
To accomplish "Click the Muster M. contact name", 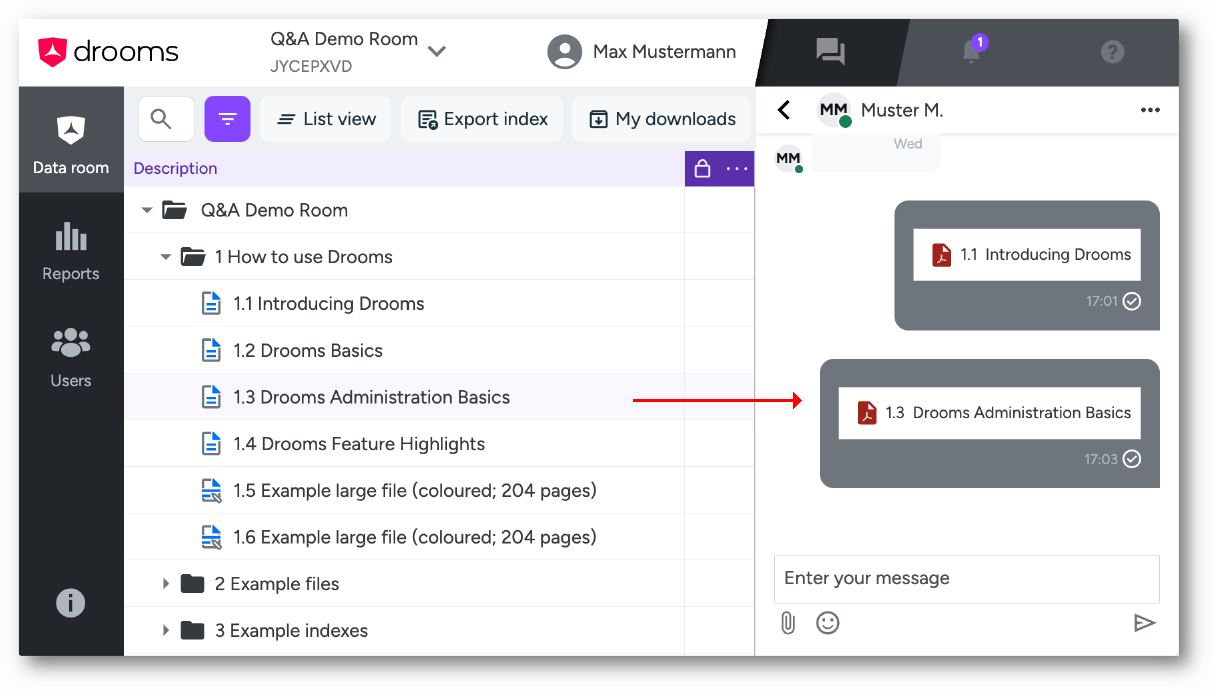I will point(902,110).
